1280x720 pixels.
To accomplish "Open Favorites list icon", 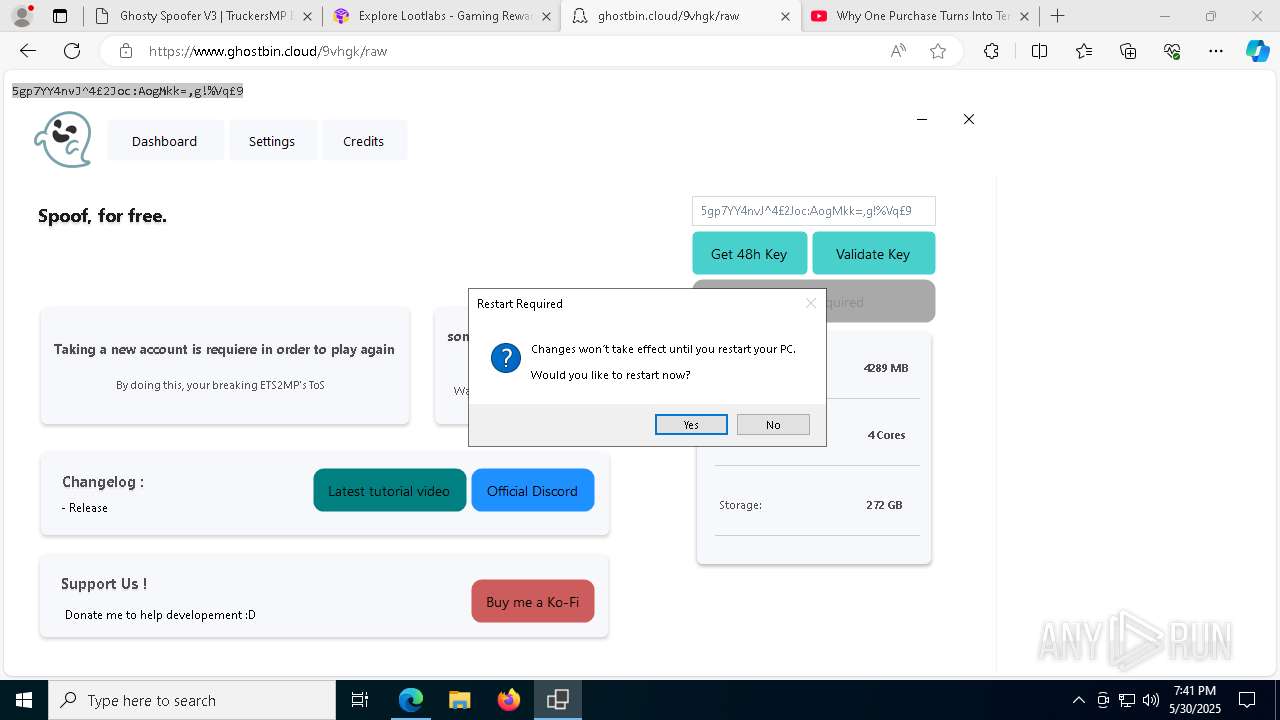I will [1084, 51].
